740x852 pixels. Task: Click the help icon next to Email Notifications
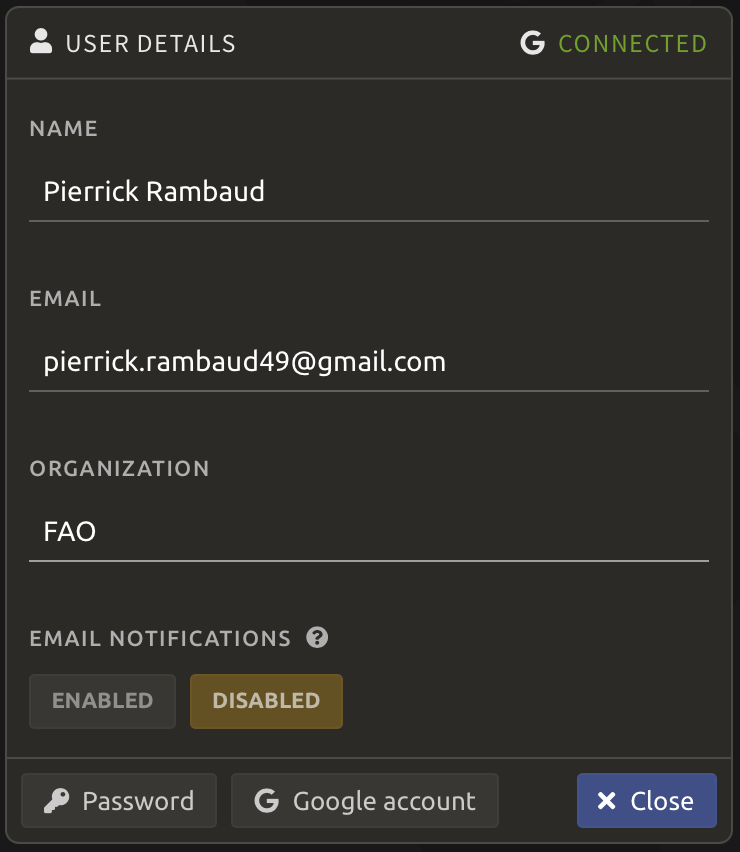317,637
